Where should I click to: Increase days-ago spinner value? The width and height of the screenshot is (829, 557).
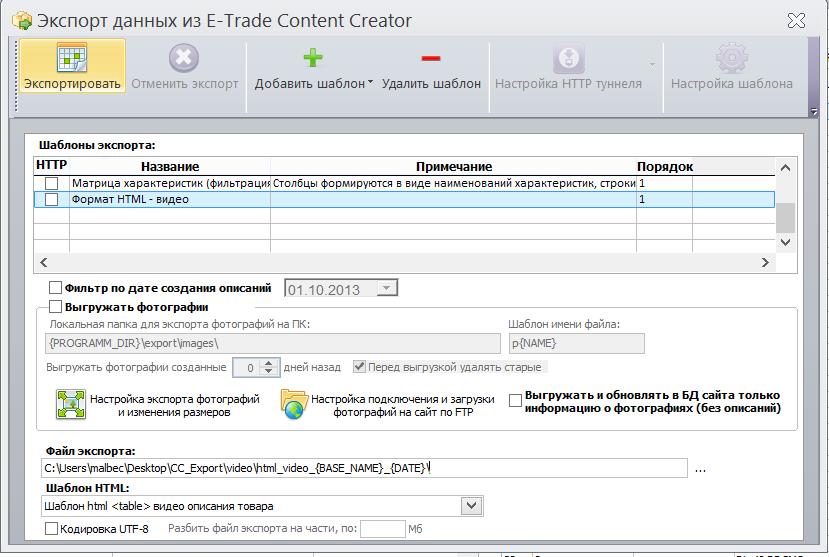(269, 363)
